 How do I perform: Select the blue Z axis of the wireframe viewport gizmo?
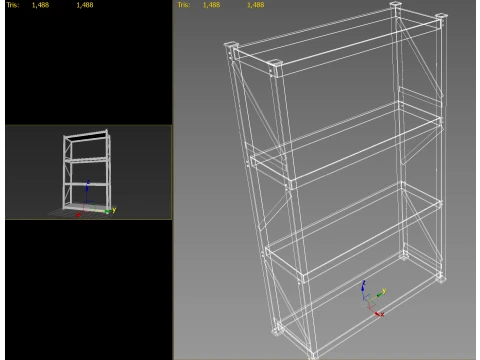click(x=363, y=289)
